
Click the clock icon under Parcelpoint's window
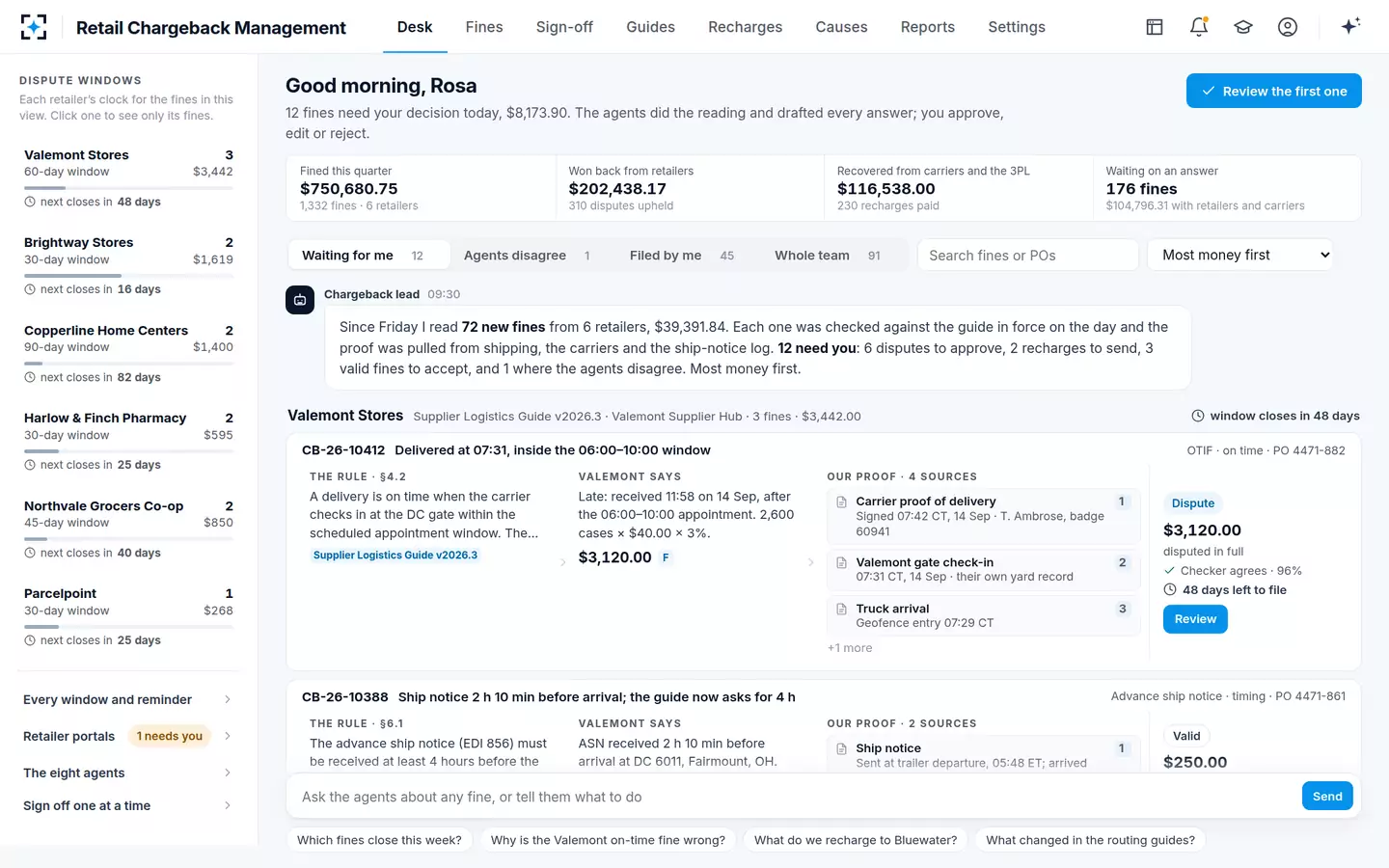click(30, 640)
